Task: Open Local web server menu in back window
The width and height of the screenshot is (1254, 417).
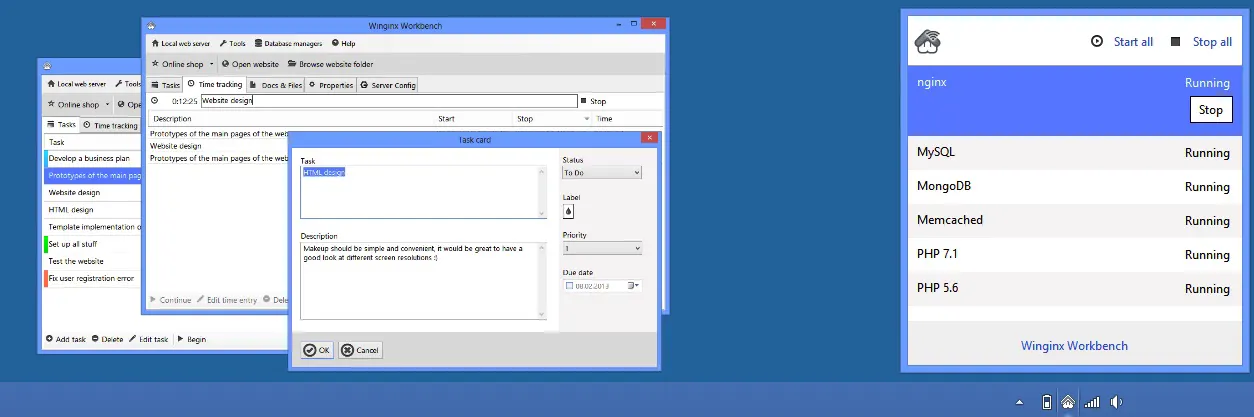Action: (76, 84)
